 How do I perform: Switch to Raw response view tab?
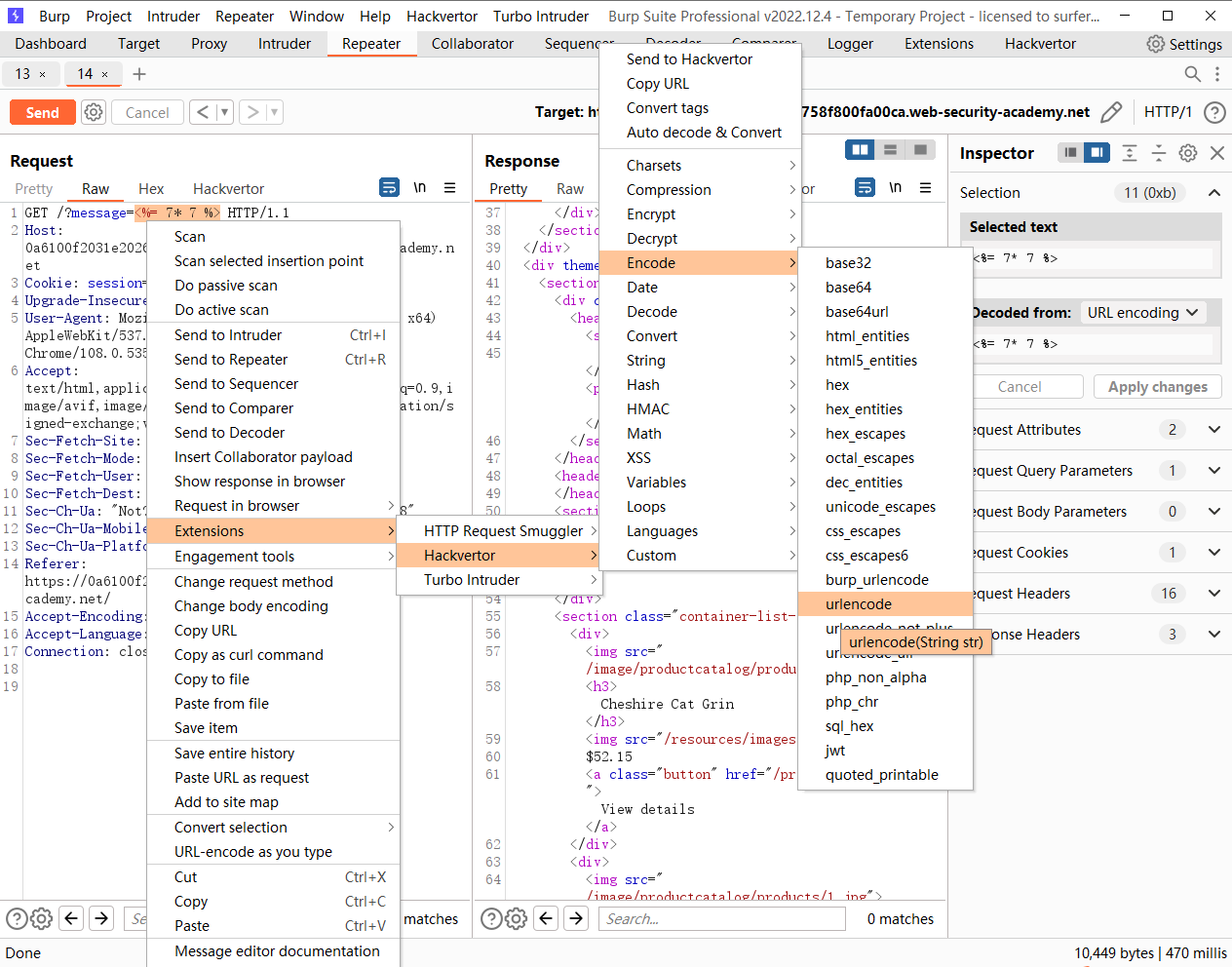[x=570, y=189]
